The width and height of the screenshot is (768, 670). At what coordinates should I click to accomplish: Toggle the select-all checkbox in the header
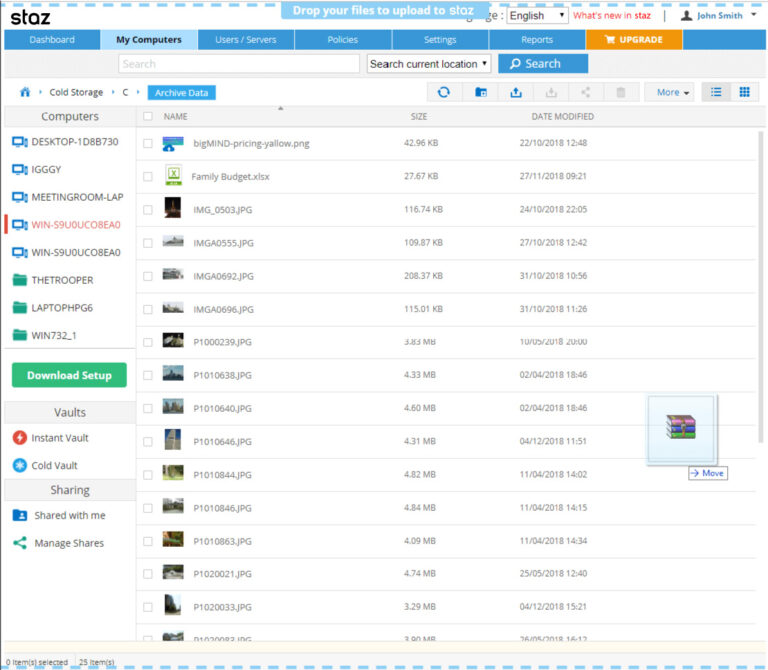tap(148, 116)
